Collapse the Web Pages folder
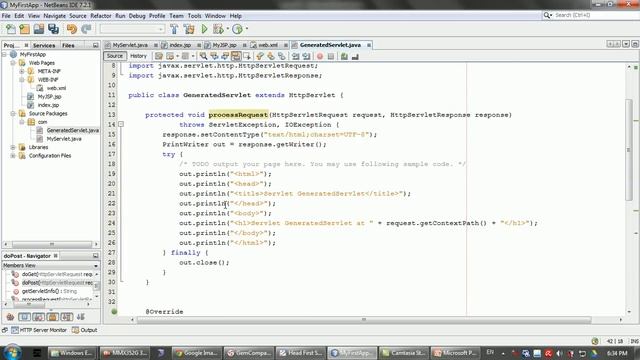640x360 pixels. point(13,63)
